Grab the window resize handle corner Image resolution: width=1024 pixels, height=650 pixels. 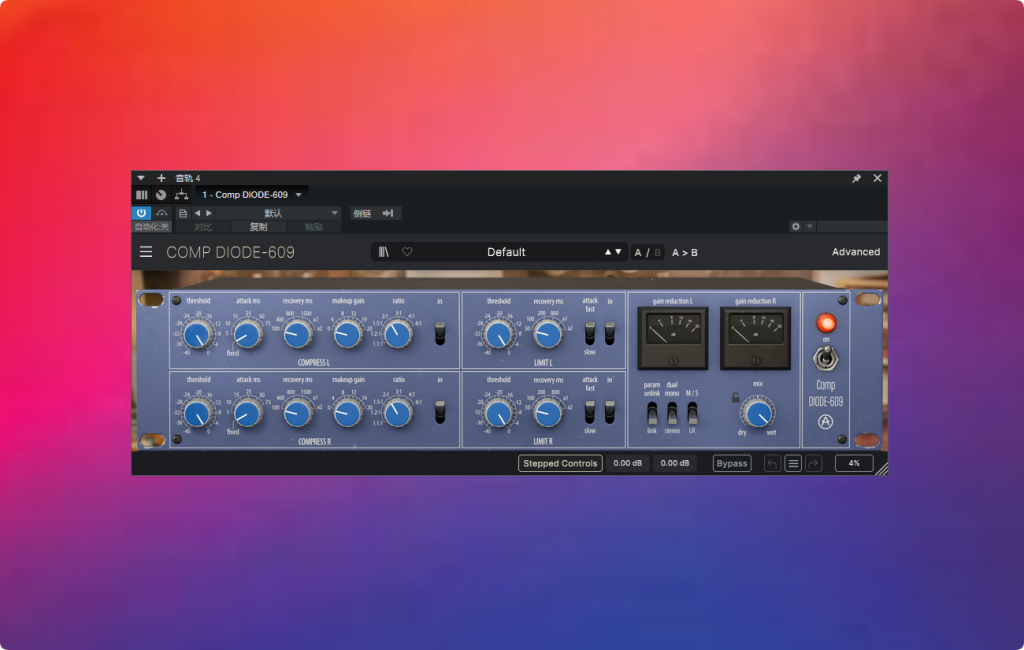pyautogui.click(x=881, y=468)
